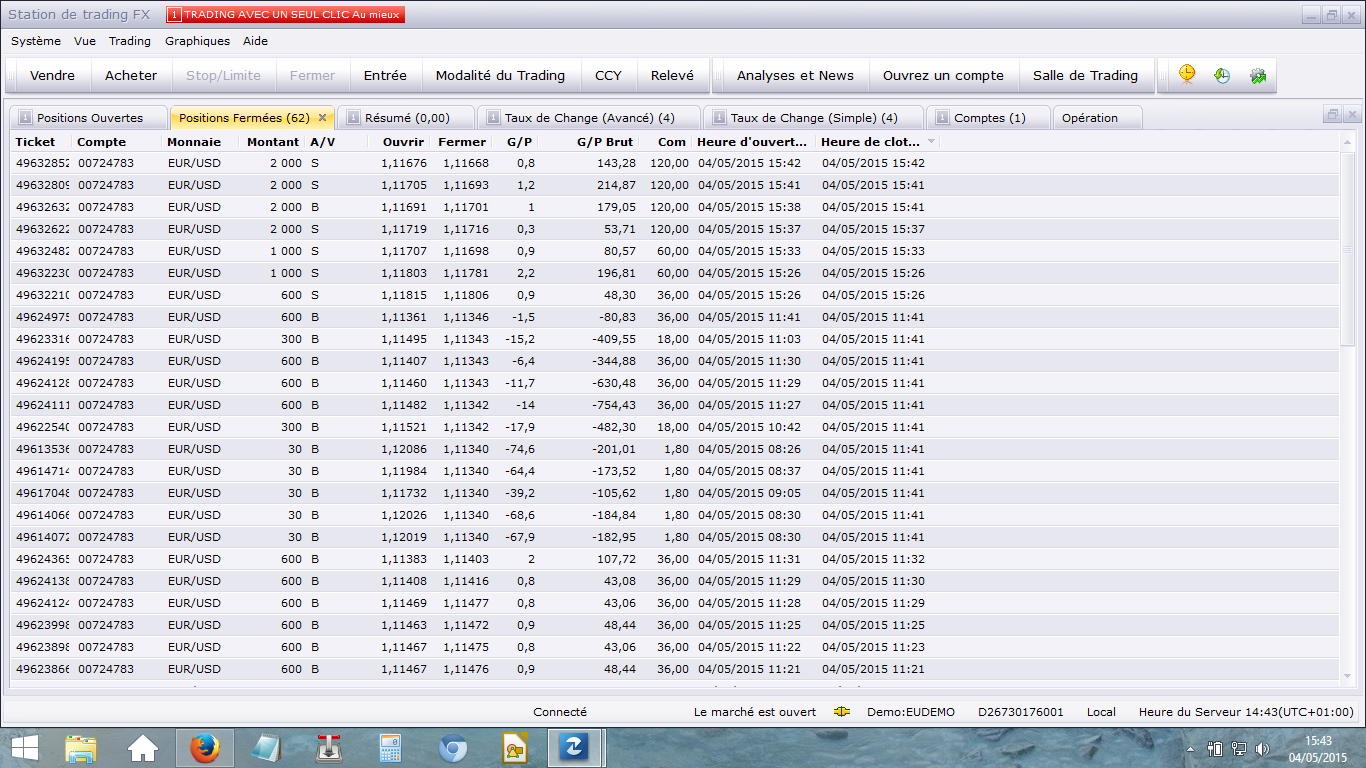Click the yellow connection icon in the status bar
Image resolution: width=1366 pixels, height=768 pixels.
click(842, 712)
